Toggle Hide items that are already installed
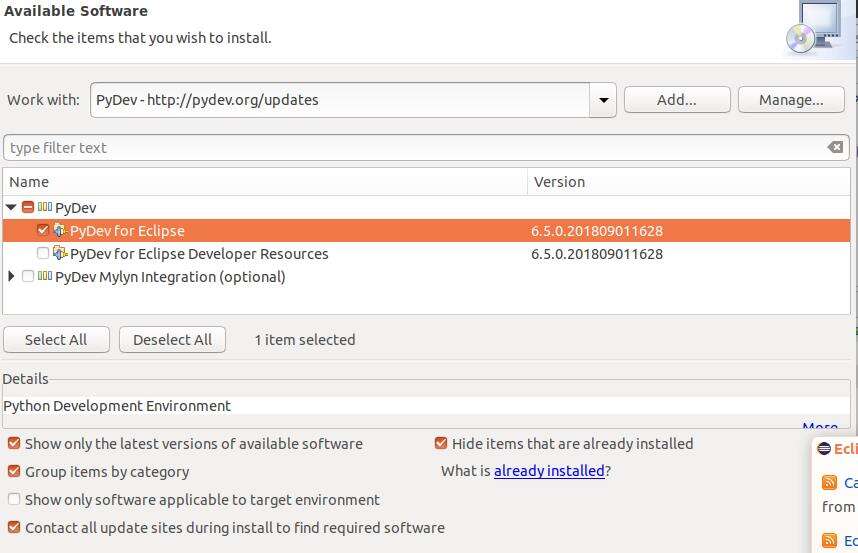Image resolution: width=858 pixels, height=553 pixels. [441, 443]
